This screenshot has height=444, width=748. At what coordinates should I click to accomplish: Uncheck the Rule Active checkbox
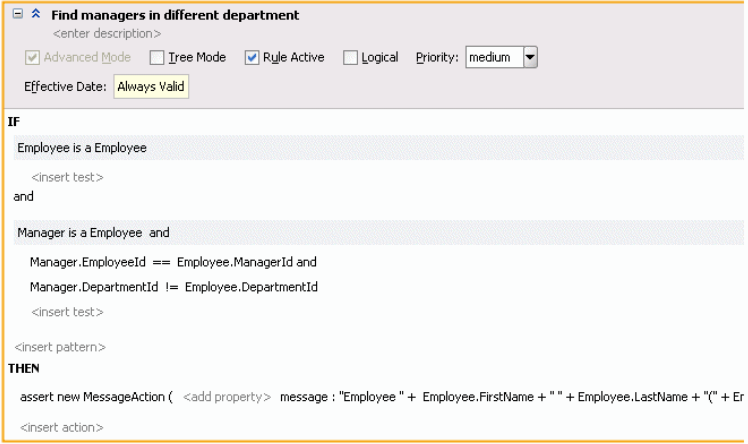252,58
